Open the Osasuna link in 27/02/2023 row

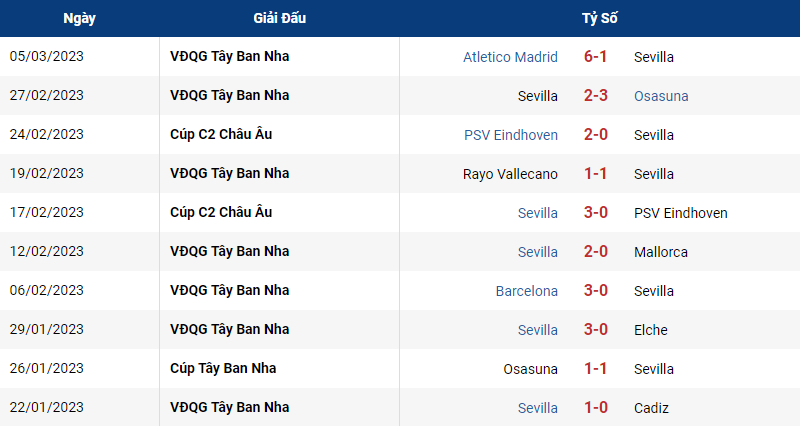pos(661,96)
